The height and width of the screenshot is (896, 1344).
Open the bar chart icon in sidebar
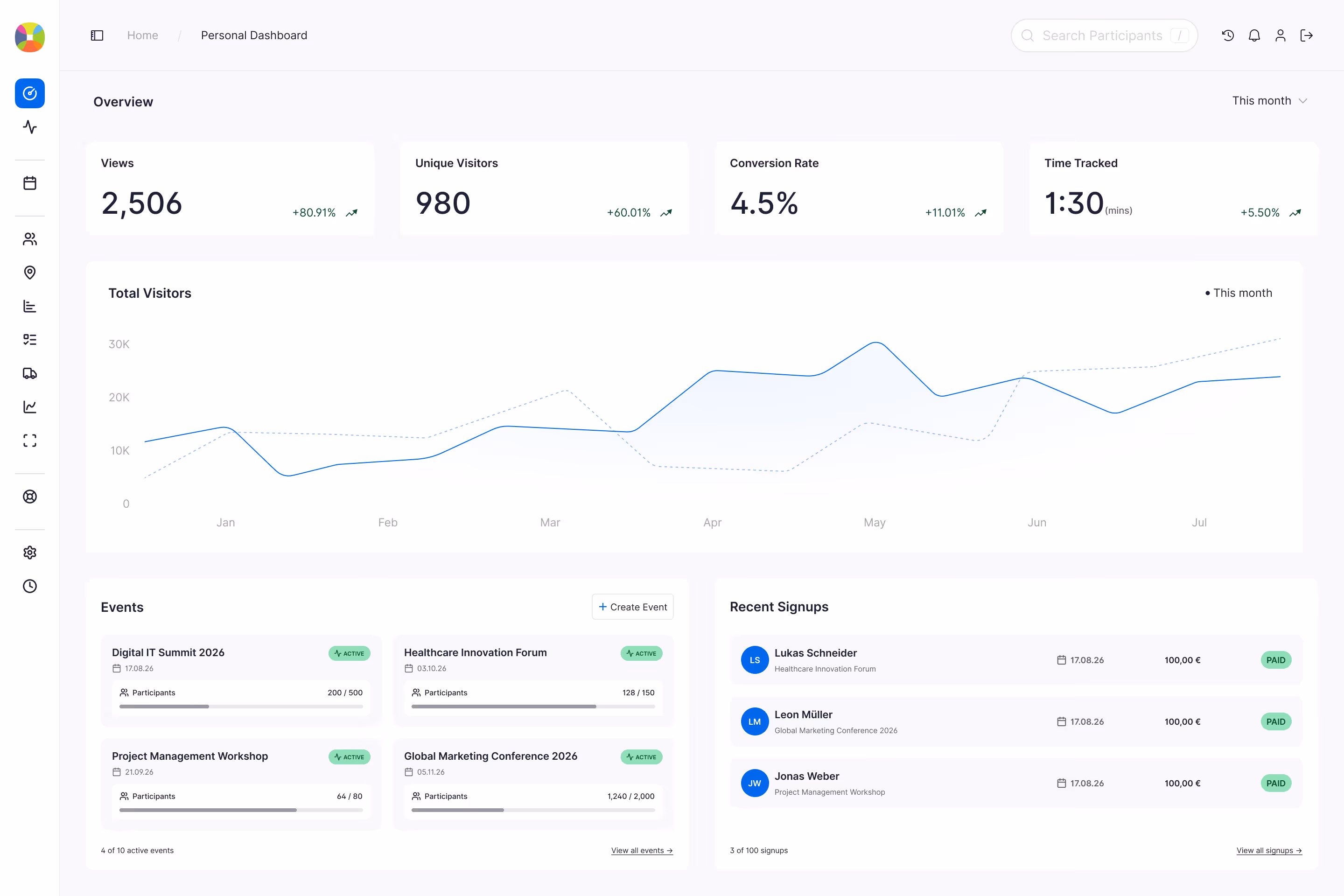(30, 306)
